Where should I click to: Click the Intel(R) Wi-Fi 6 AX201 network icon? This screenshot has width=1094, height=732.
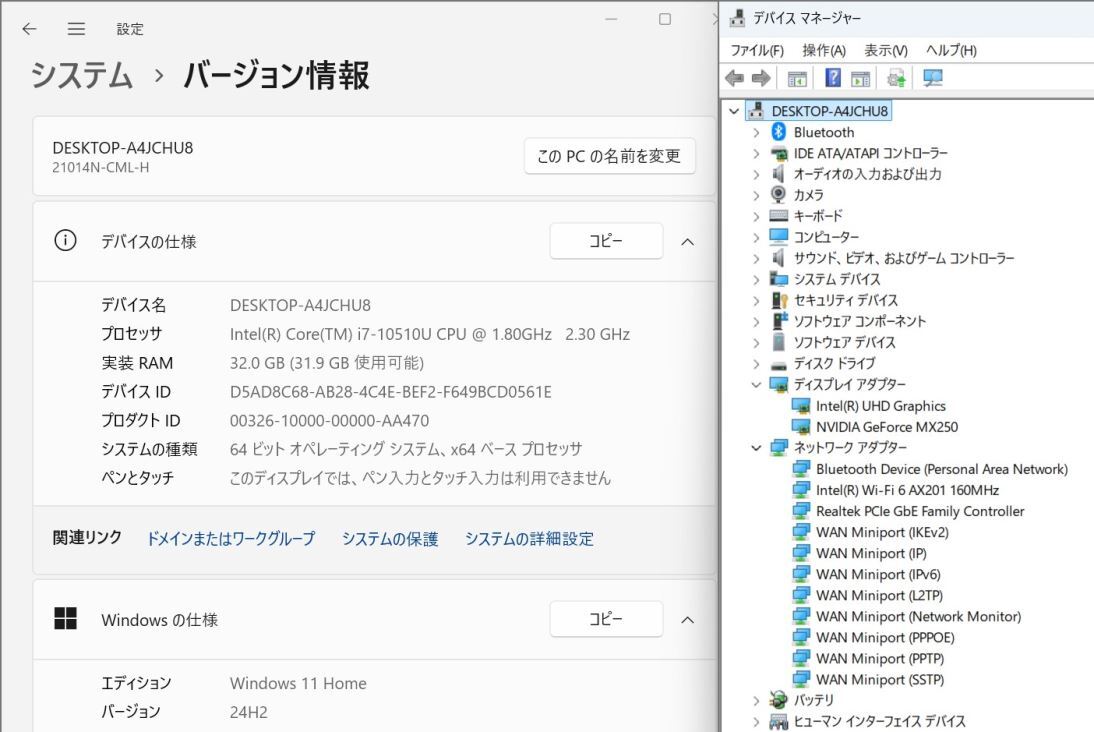click(801, 490)
